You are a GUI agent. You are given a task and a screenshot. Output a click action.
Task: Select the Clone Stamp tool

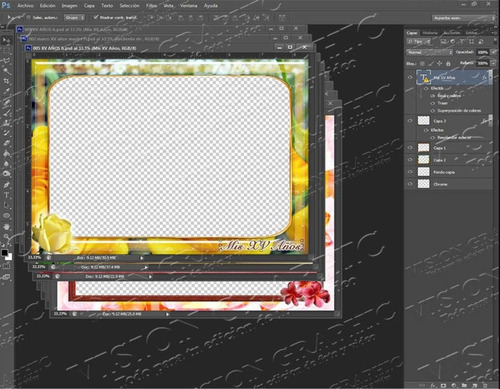pyautogui.click(x=6, y=123)
